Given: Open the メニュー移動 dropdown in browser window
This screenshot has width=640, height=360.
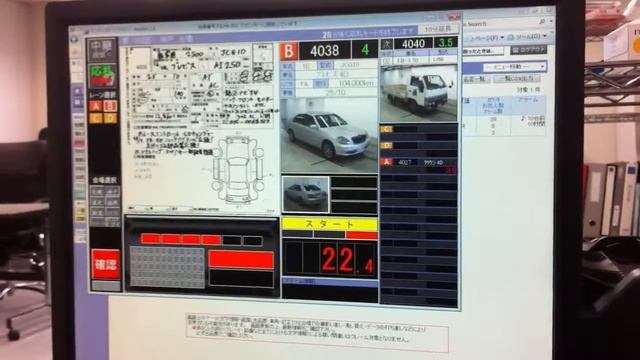Looking at the screenshot, I should click(514, 67).
